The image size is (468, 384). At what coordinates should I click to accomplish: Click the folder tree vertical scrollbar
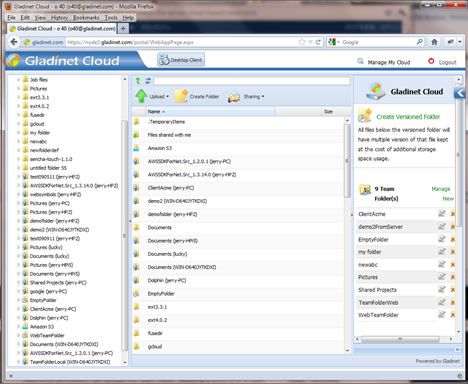point(124,235)
